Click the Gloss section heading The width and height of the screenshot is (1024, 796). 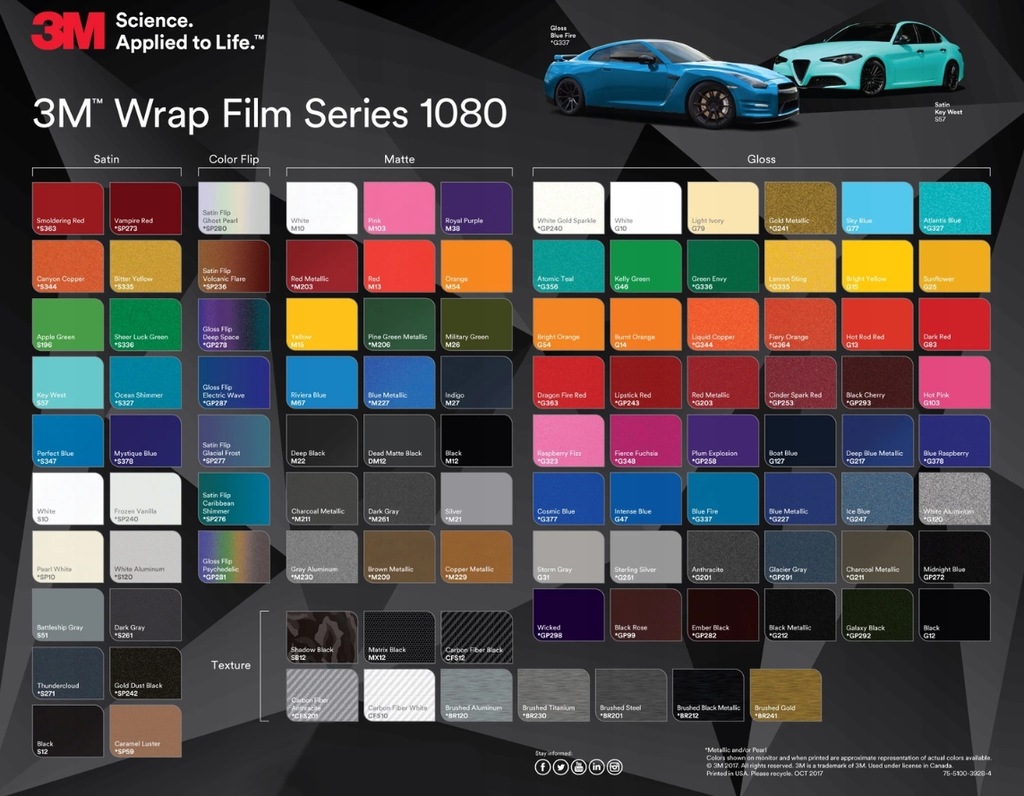(x=761, y=159)
